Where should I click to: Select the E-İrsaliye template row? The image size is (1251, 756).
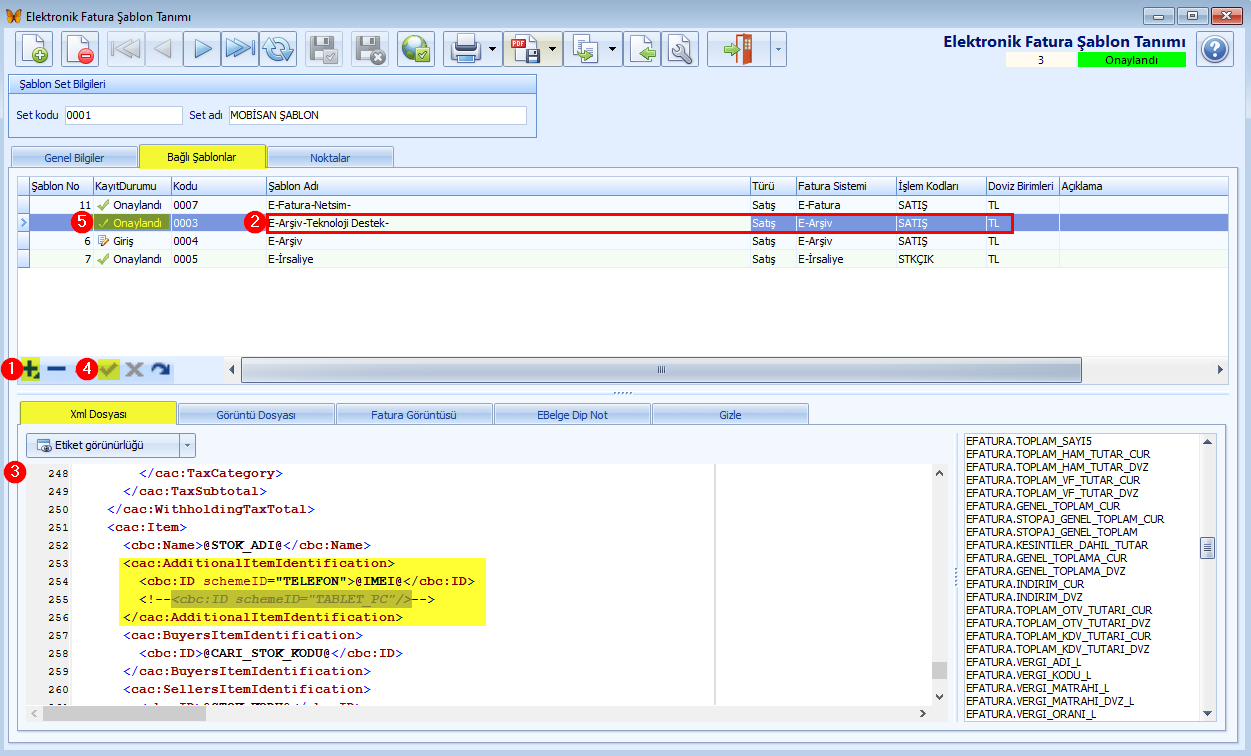coord(623,259)
